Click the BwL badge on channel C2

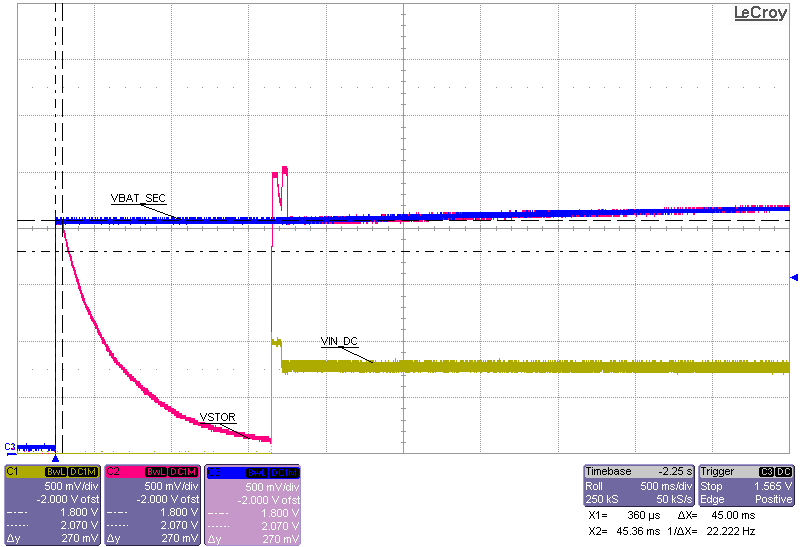(x=156, y=472)
